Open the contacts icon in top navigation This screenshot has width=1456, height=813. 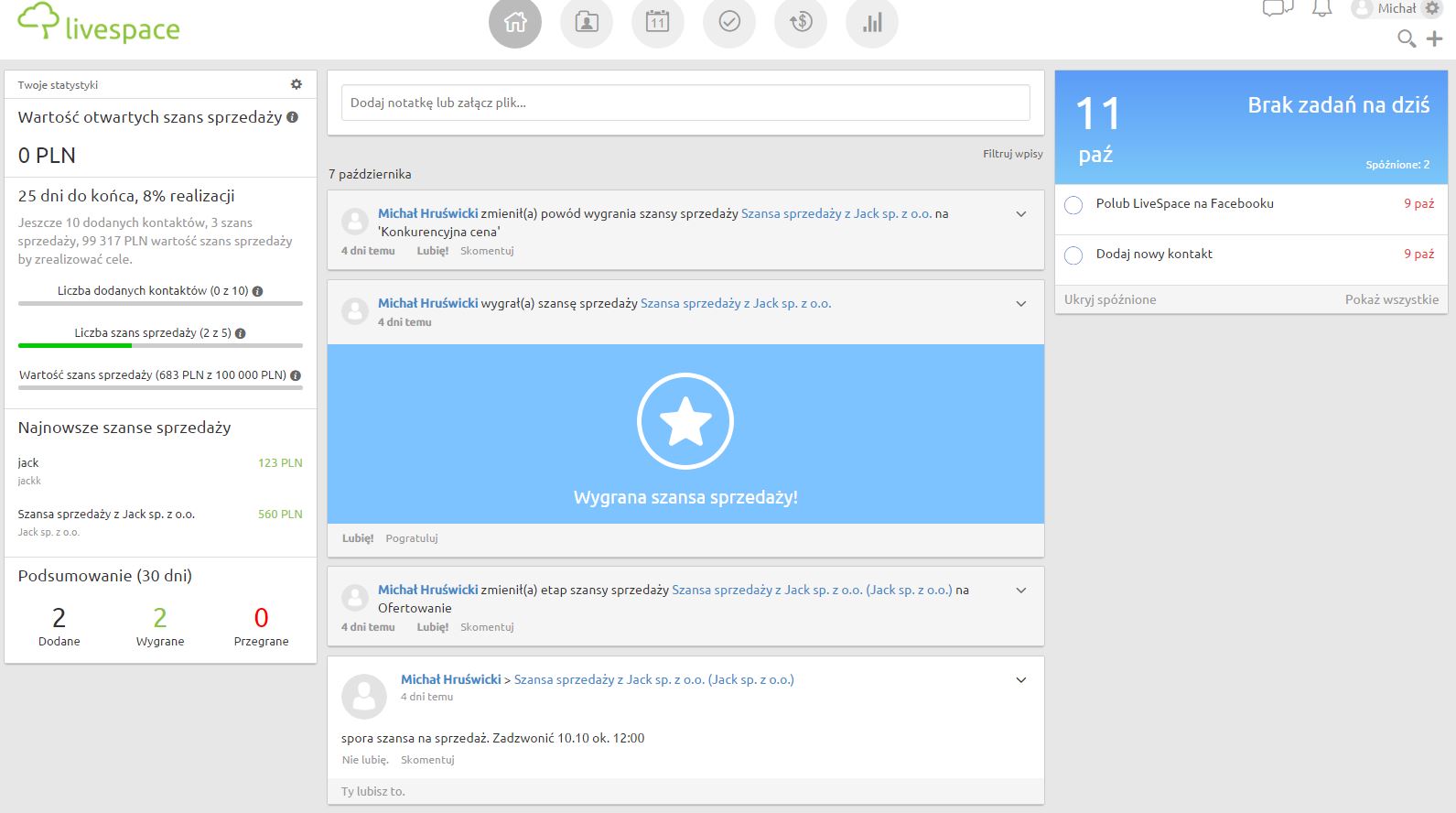pyautogui.click(x=587, y=22)
